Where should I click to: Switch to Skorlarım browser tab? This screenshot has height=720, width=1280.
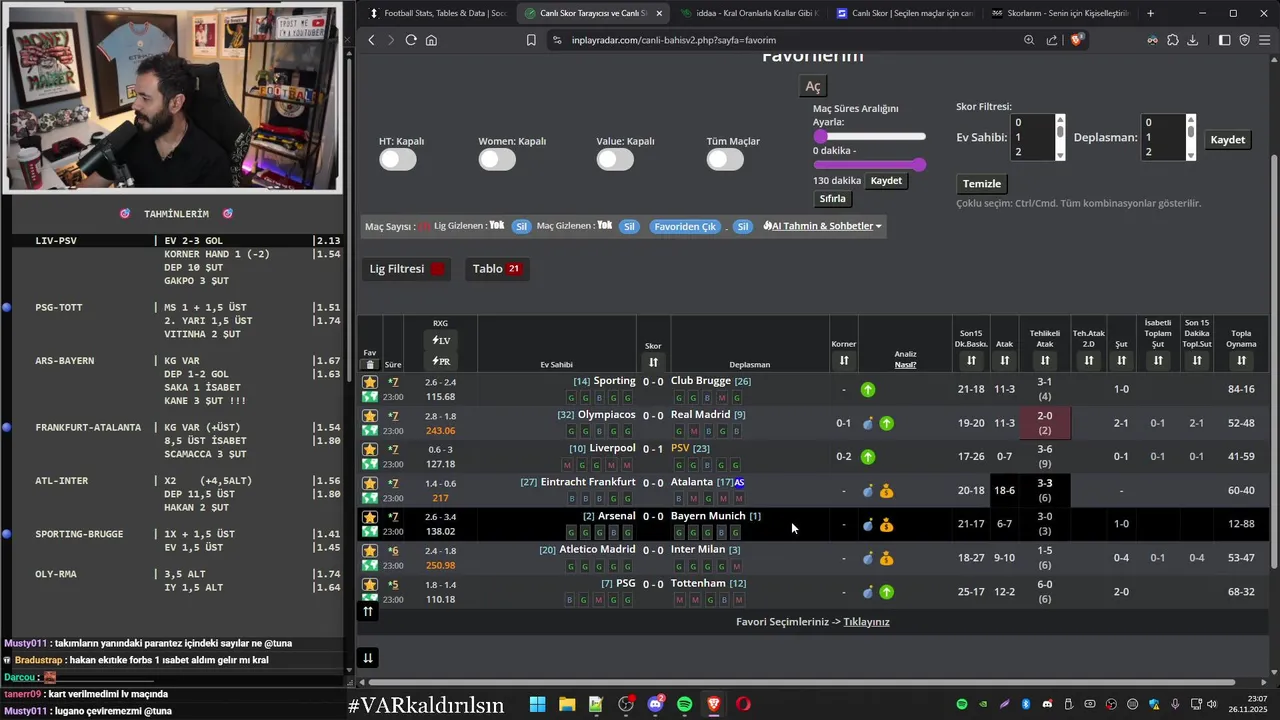coord(1060,13)
